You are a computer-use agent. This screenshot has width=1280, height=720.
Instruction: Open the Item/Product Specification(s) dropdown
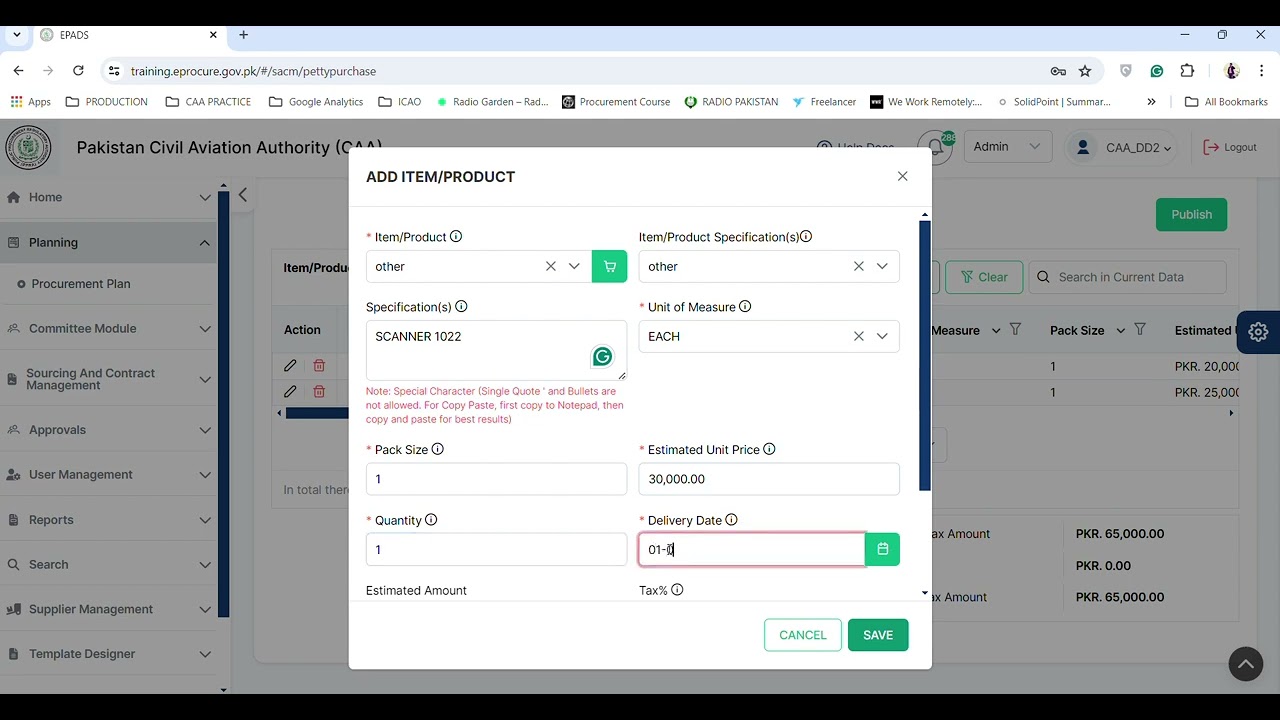coord(882,266)
